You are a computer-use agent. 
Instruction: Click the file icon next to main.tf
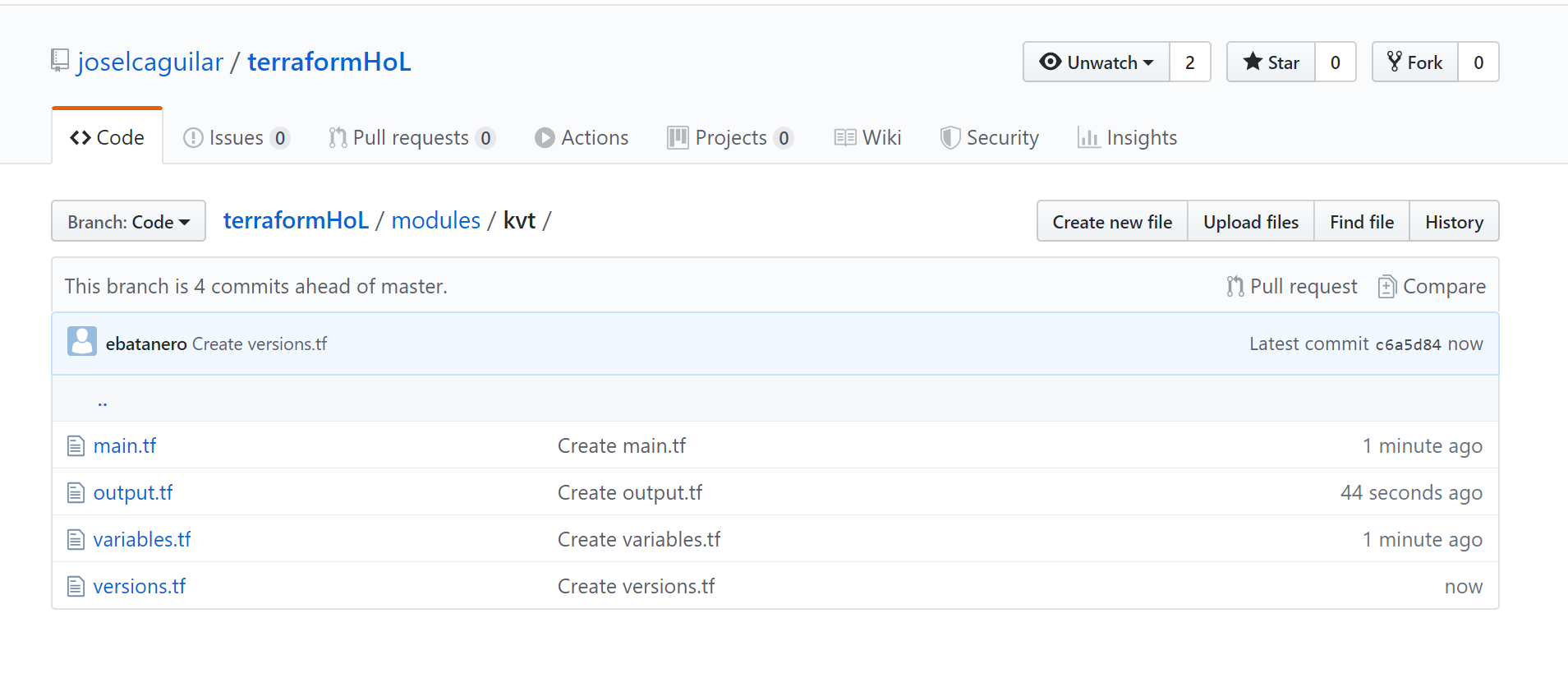pyautogui.click(x=76, y=445)
